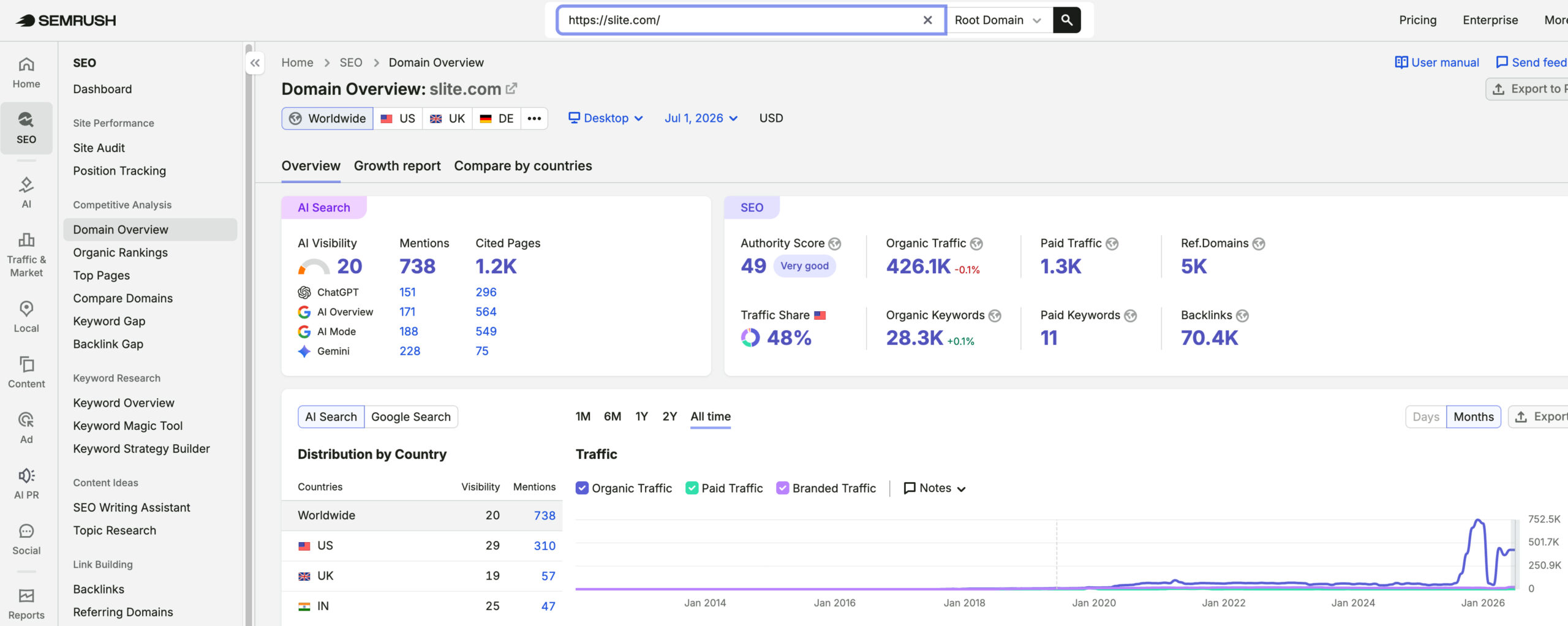Select US database button

click(x=398, y=118)
